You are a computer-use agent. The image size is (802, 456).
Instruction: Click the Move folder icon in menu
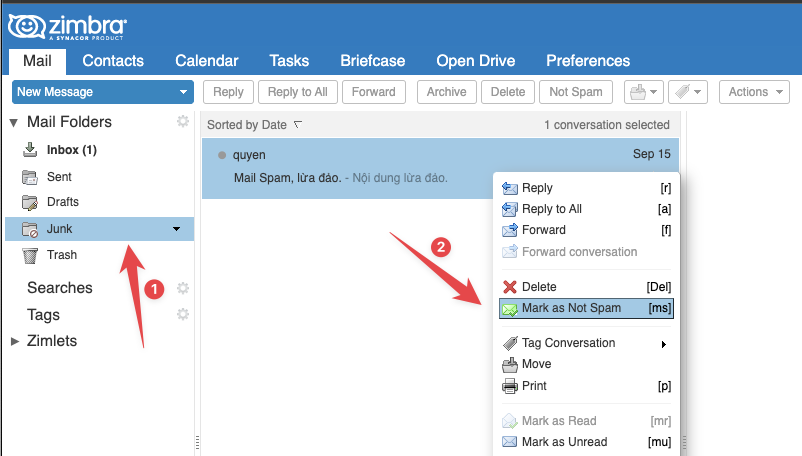tap(509, 364)
